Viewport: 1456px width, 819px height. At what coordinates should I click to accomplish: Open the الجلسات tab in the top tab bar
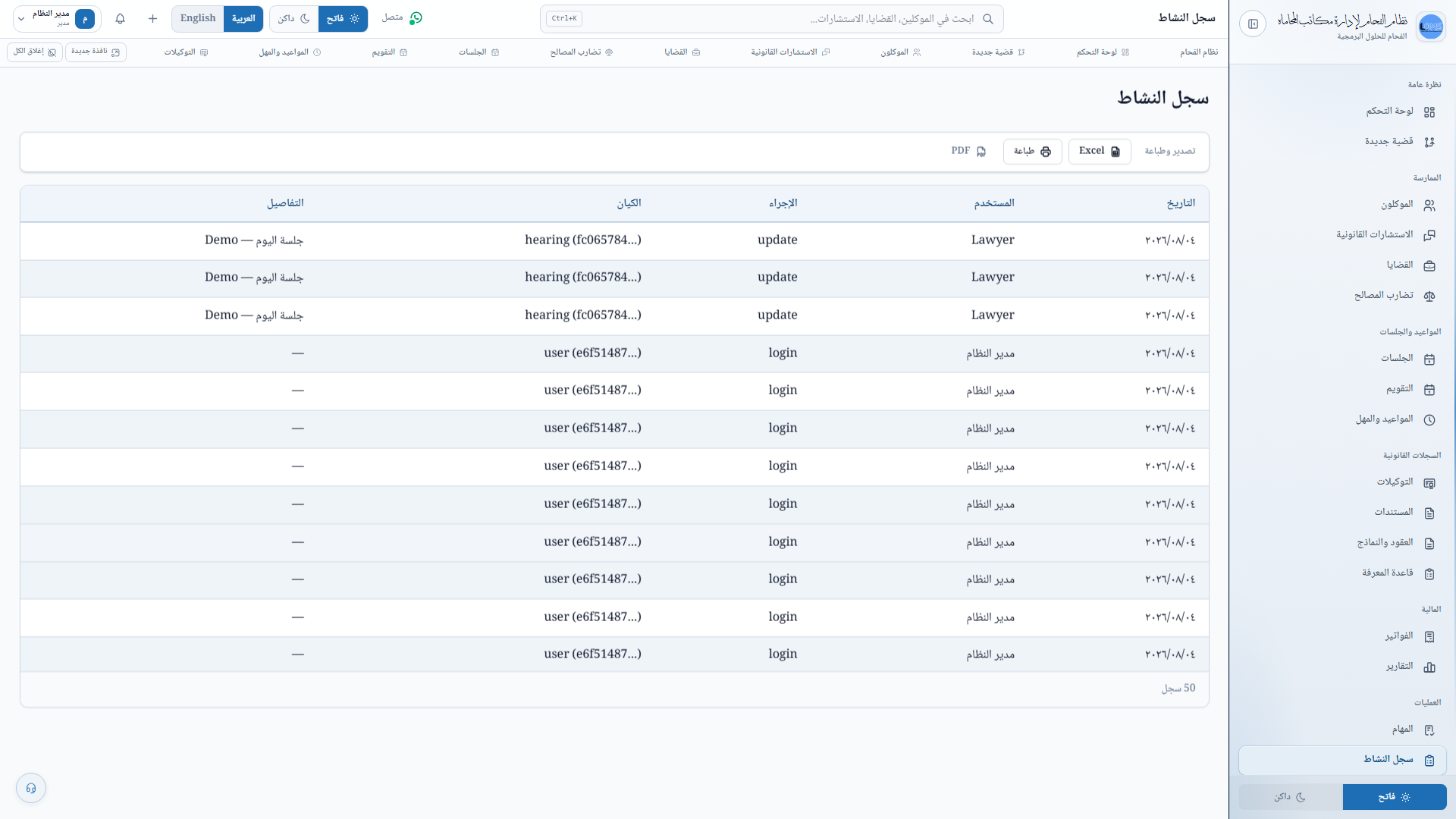click(479, 52)
